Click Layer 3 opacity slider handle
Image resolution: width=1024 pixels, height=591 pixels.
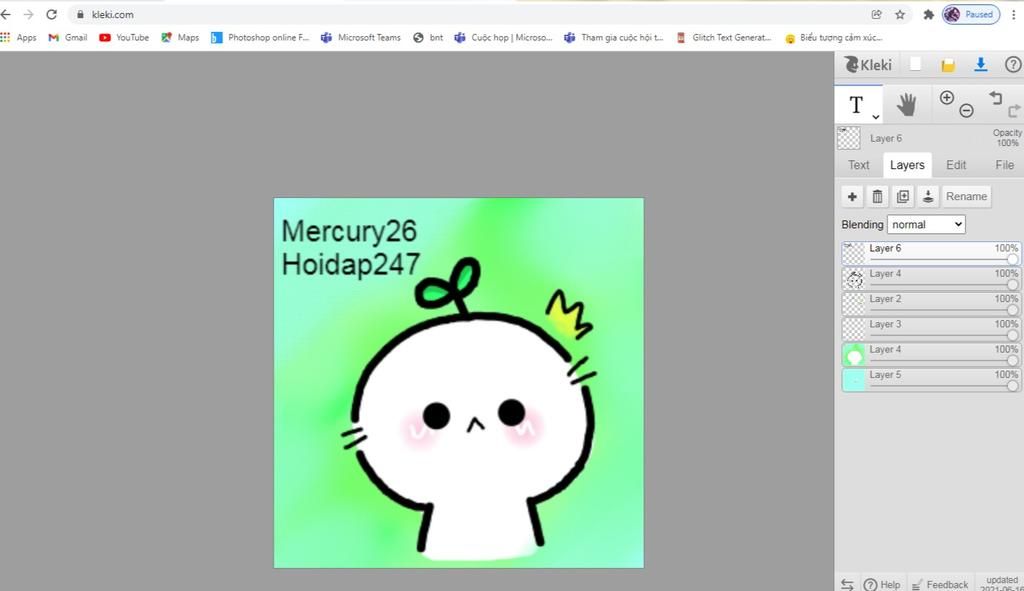[1012, 336]
